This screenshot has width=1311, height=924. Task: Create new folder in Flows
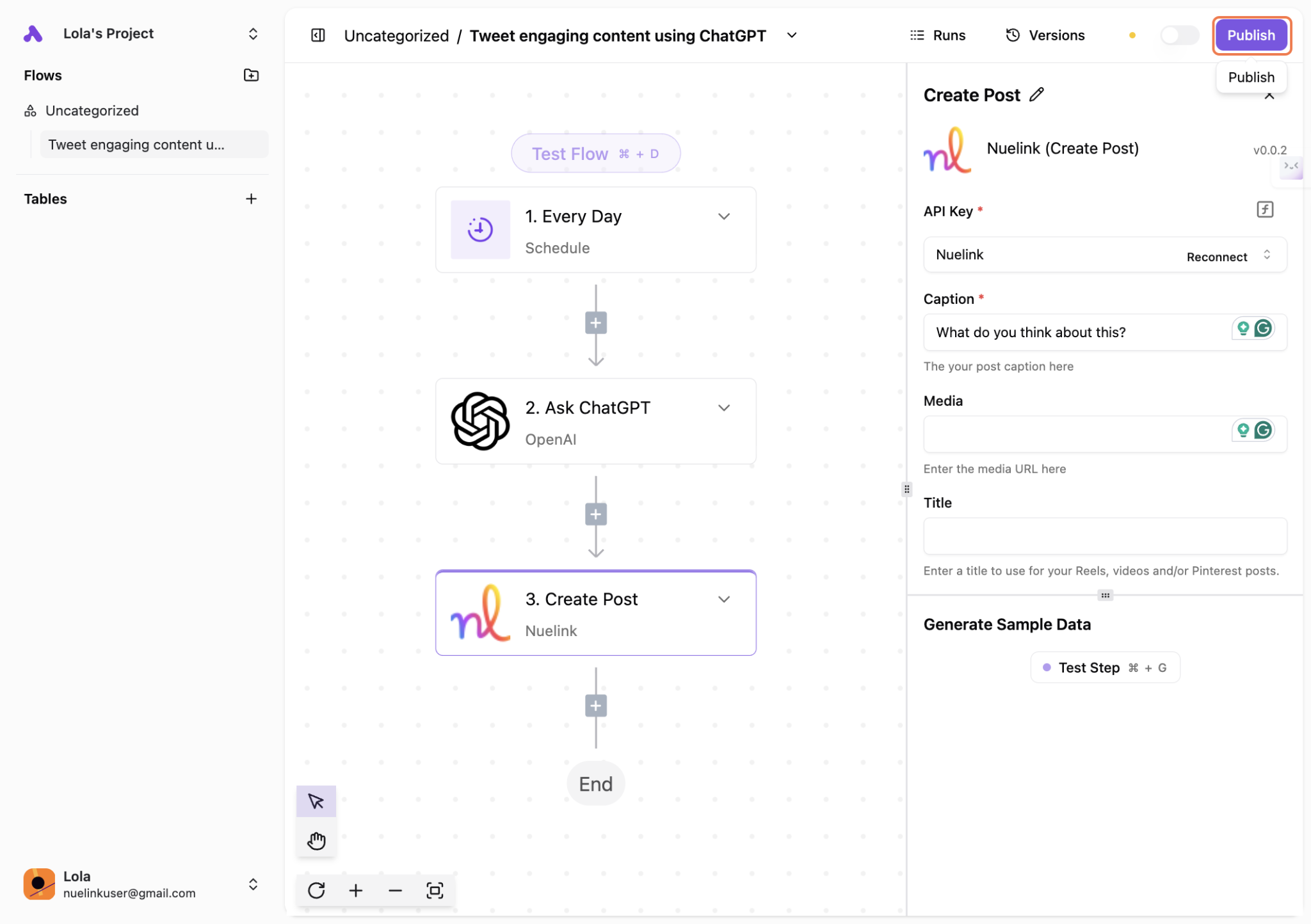251,76
